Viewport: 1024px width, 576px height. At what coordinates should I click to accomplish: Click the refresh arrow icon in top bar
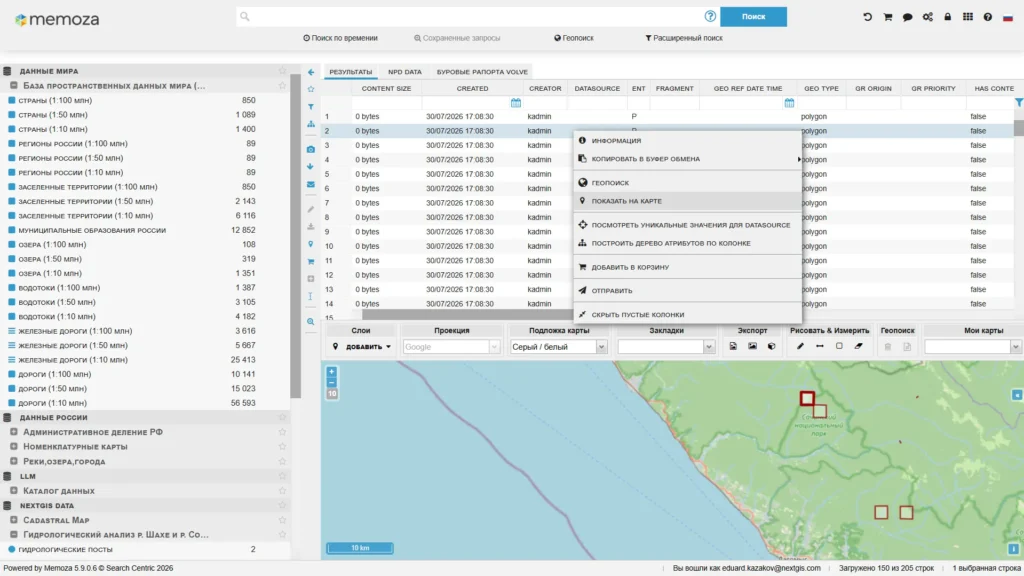point(867,17)
